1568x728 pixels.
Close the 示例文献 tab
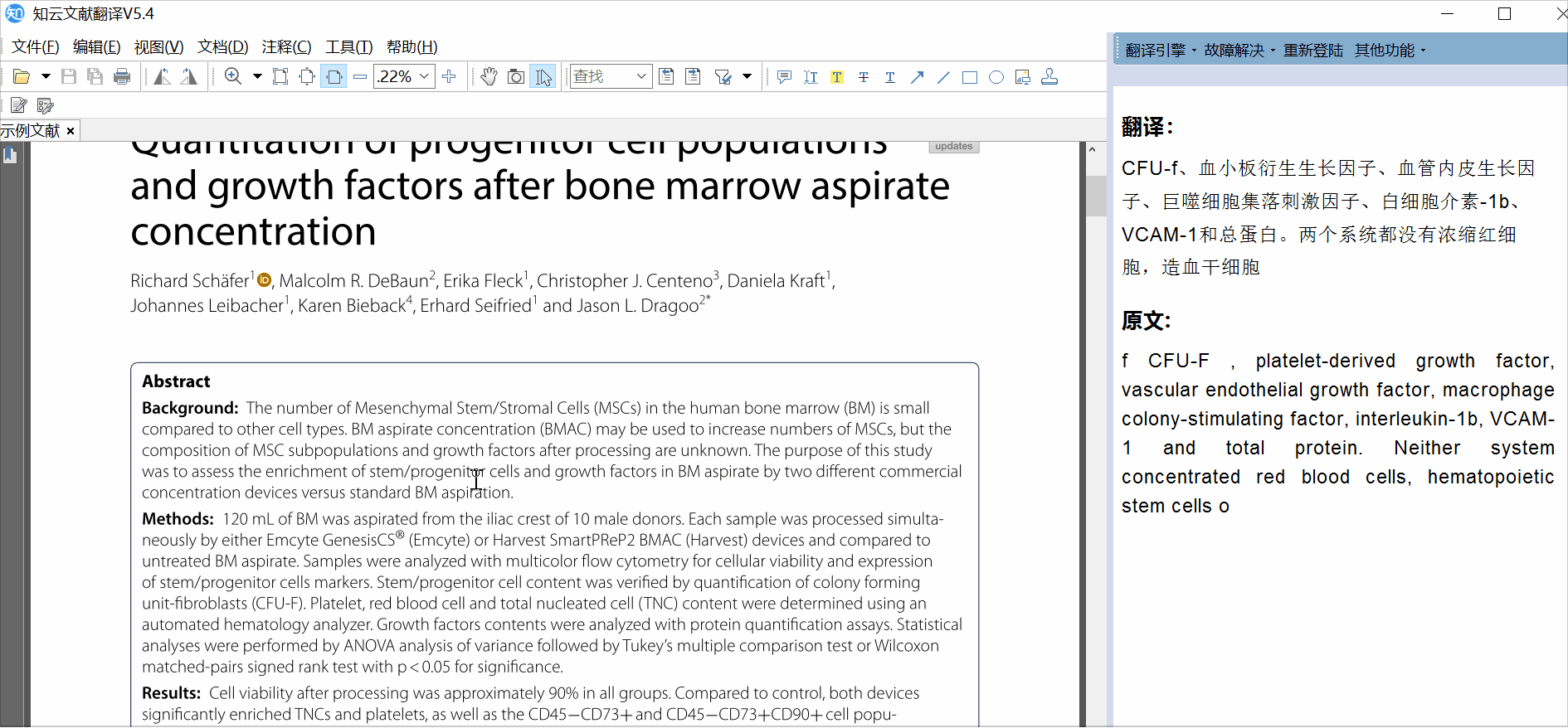pyautogui.click(x=71, y=131)
